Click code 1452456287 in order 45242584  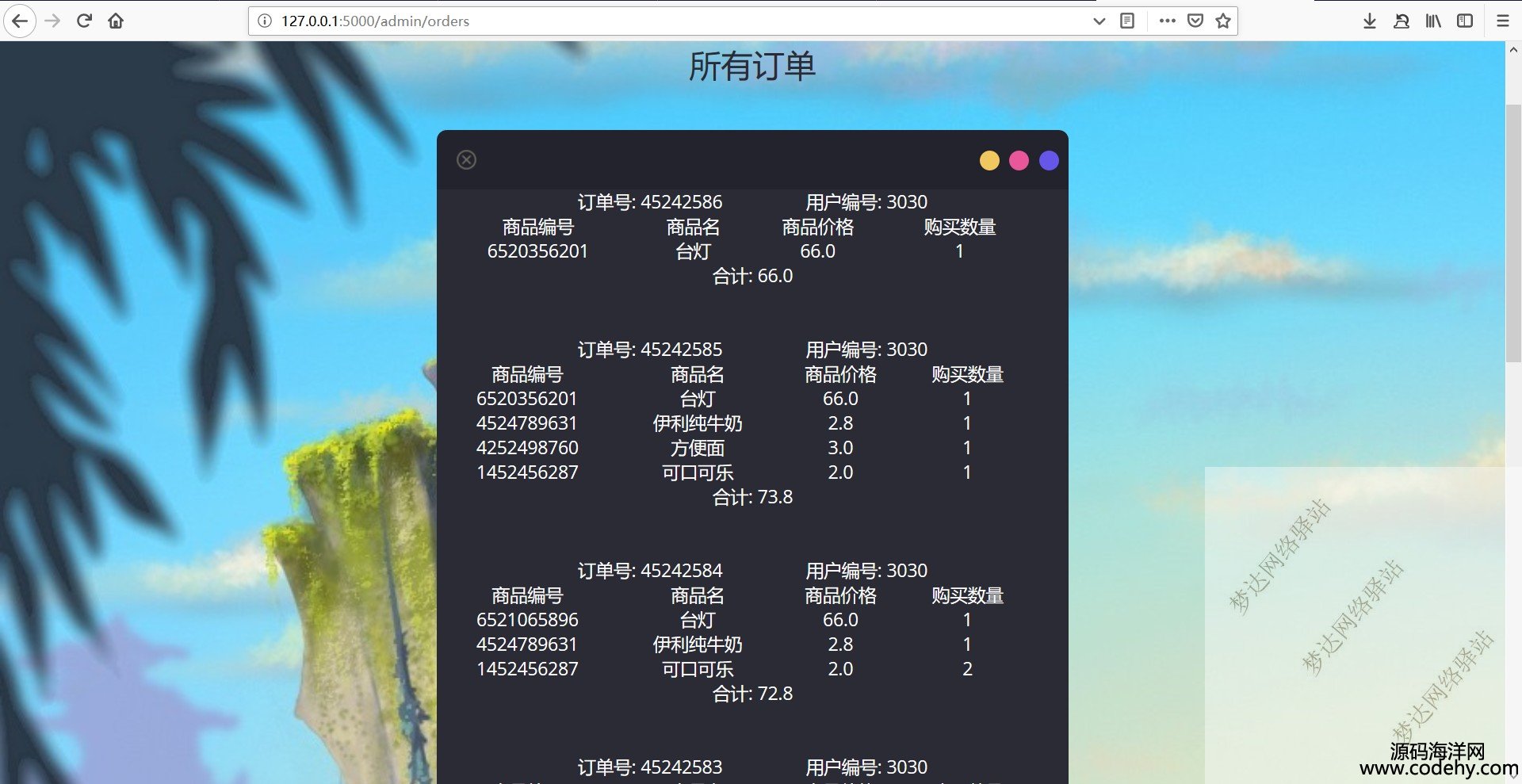(x=527, y=669)
